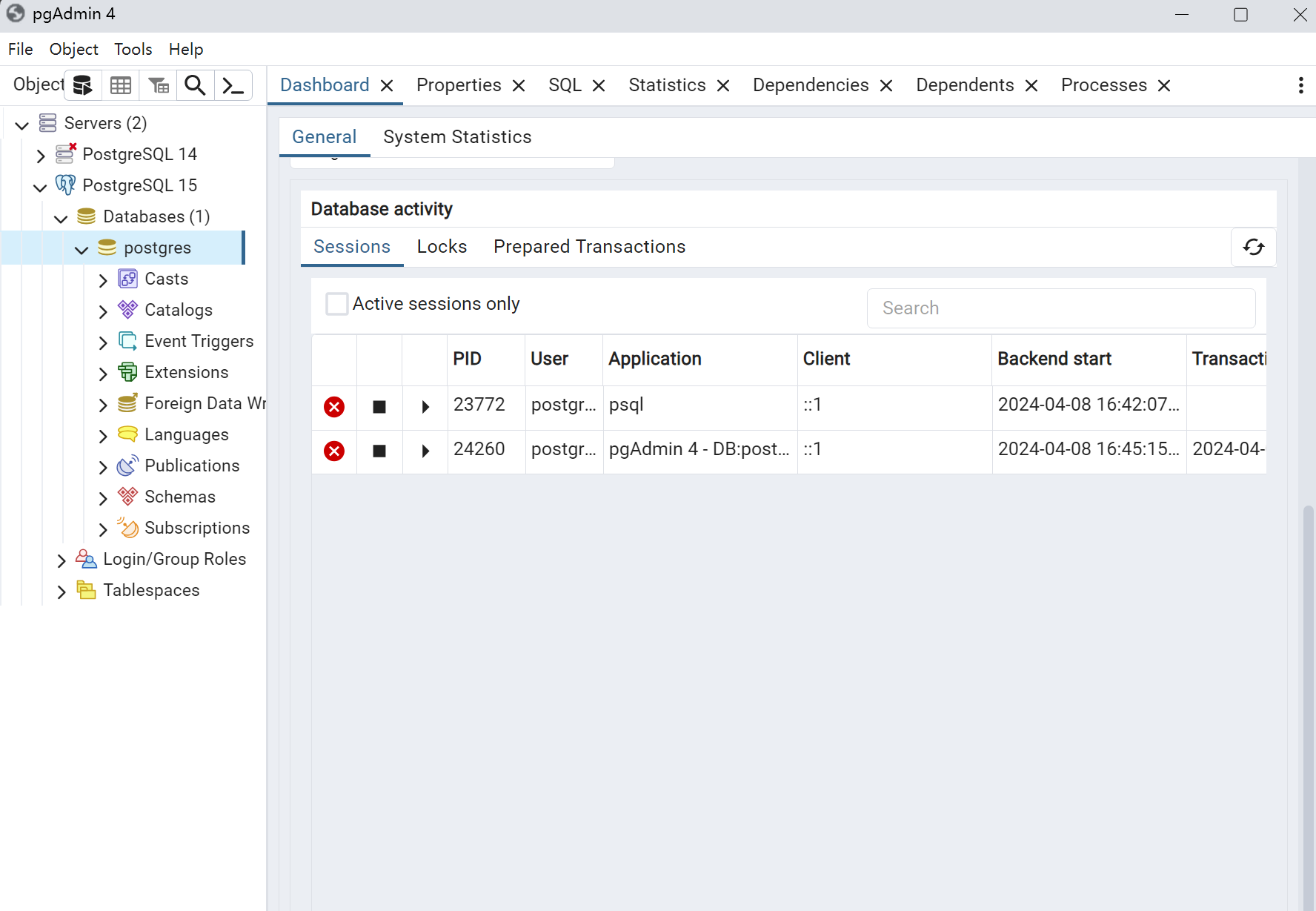Sort by Backend start column header

pos(1089,359)
